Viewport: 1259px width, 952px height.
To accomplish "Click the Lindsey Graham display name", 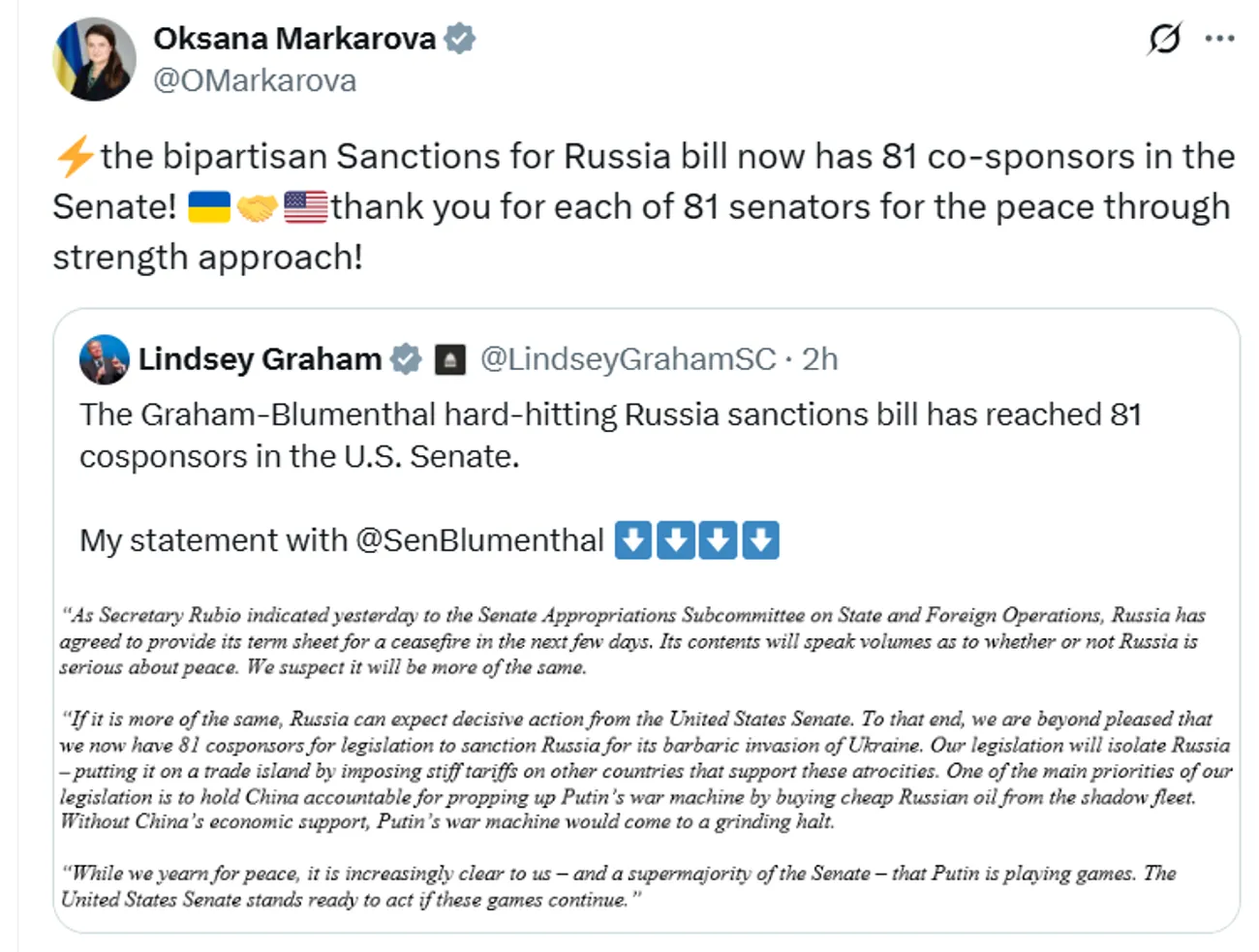I will [x=260, y=359].
